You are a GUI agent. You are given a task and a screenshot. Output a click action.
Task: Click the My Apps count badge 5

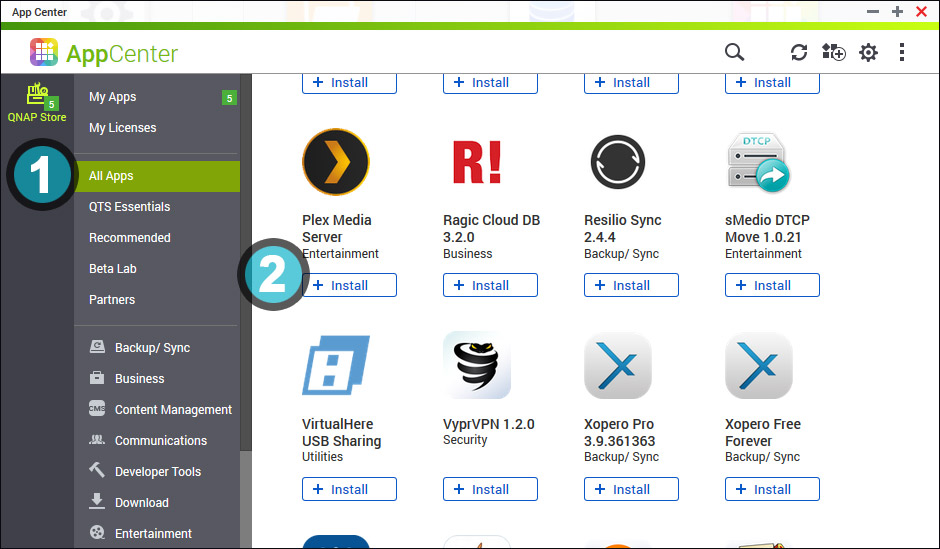(229, 98)
